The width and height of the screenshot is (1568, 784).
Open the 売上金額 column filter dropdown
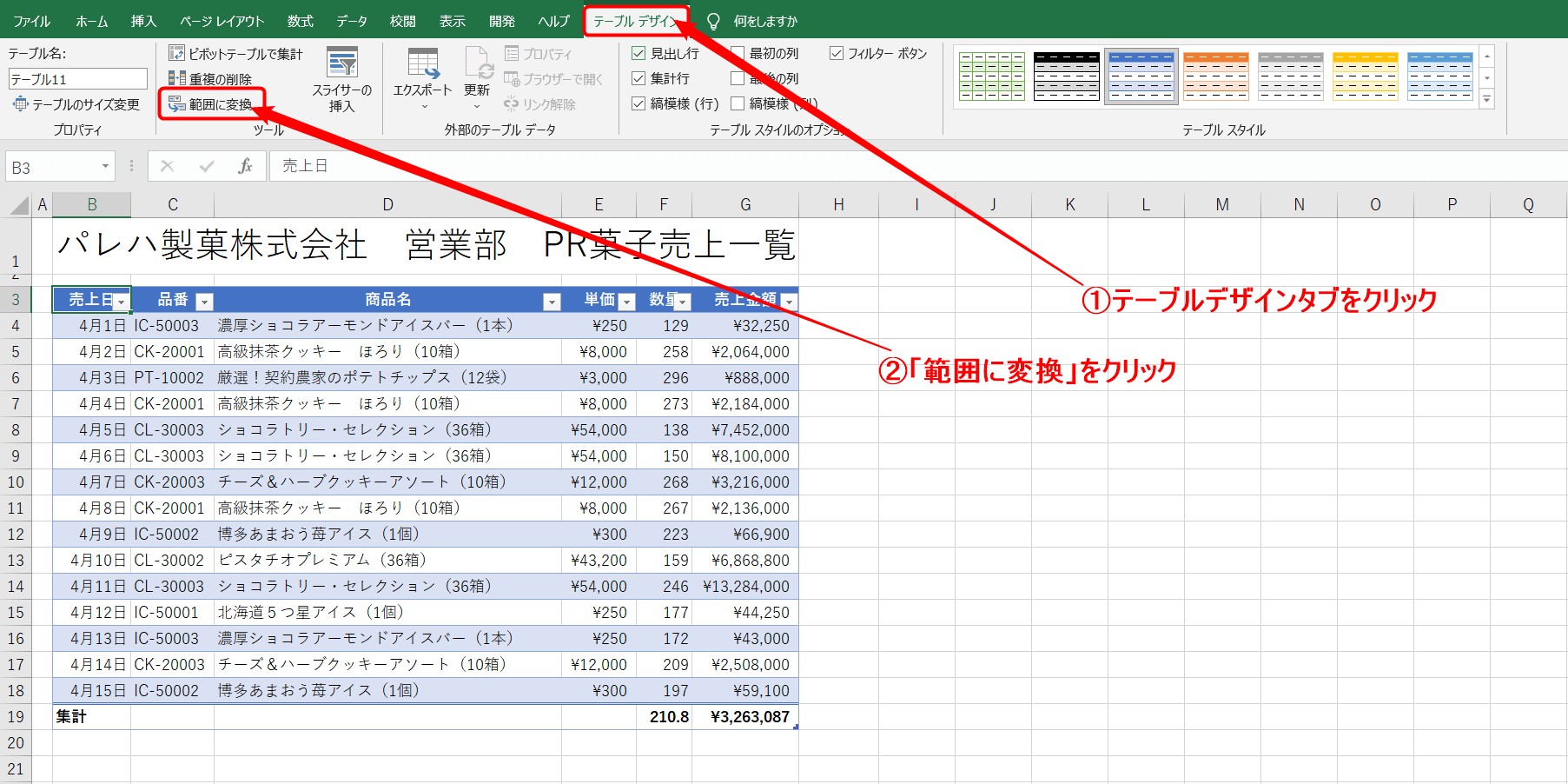(789, 302)
